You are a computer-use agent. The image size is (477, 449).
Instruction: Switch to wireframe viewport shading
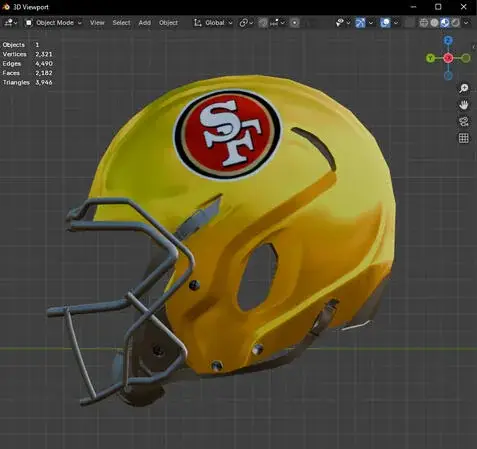[424, 23]
